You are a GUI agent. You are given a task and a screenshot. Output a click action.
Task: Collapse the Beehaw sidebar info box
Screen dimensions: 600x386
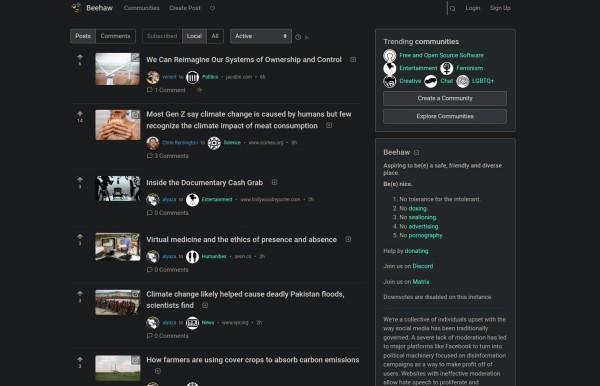point(417,152)
